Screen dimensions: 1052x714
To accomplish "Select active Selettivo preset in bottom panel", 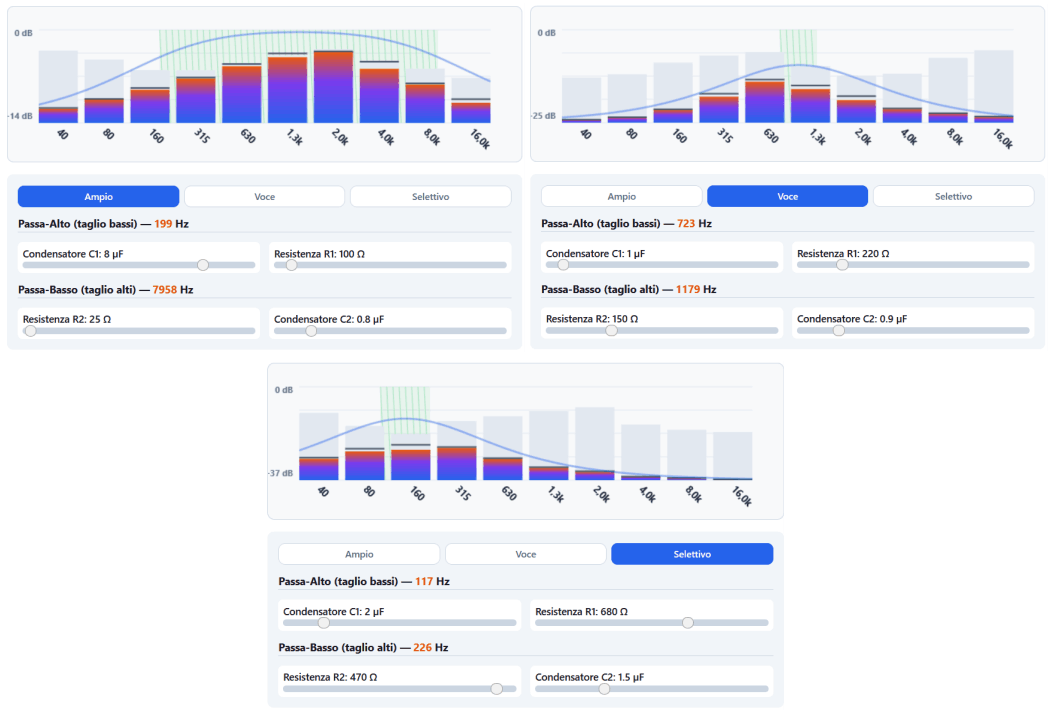I will pyautogui.click(x=692, y=554).
